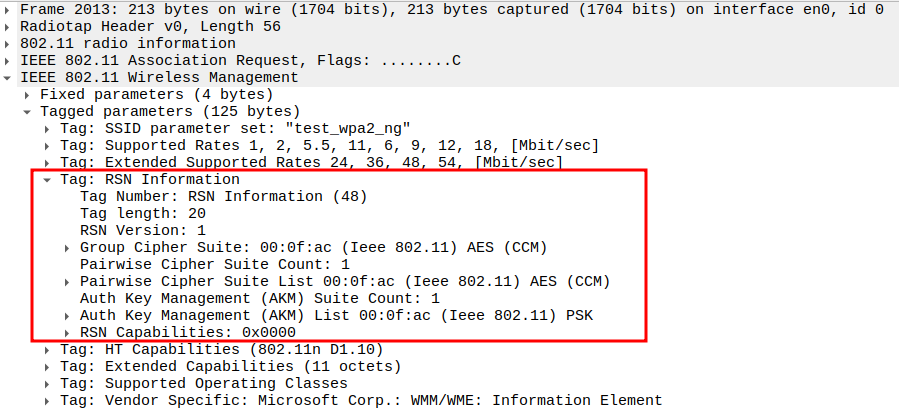Select the RSN Version: 1 field
The image size is (899, 416).
pyautogui.click(x=142, y=230)
